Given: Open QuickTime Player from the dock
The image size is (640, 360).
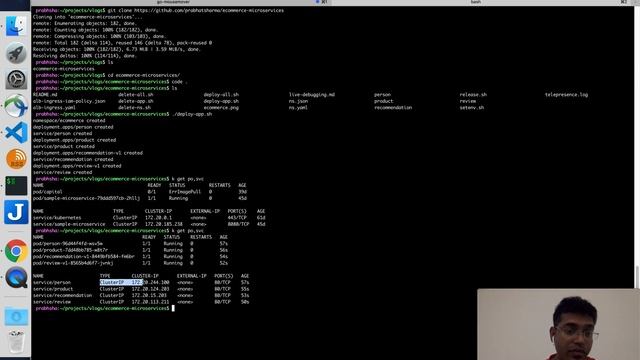Looking at the screenshot, I should pyautogui.click(x=16, y=278).
